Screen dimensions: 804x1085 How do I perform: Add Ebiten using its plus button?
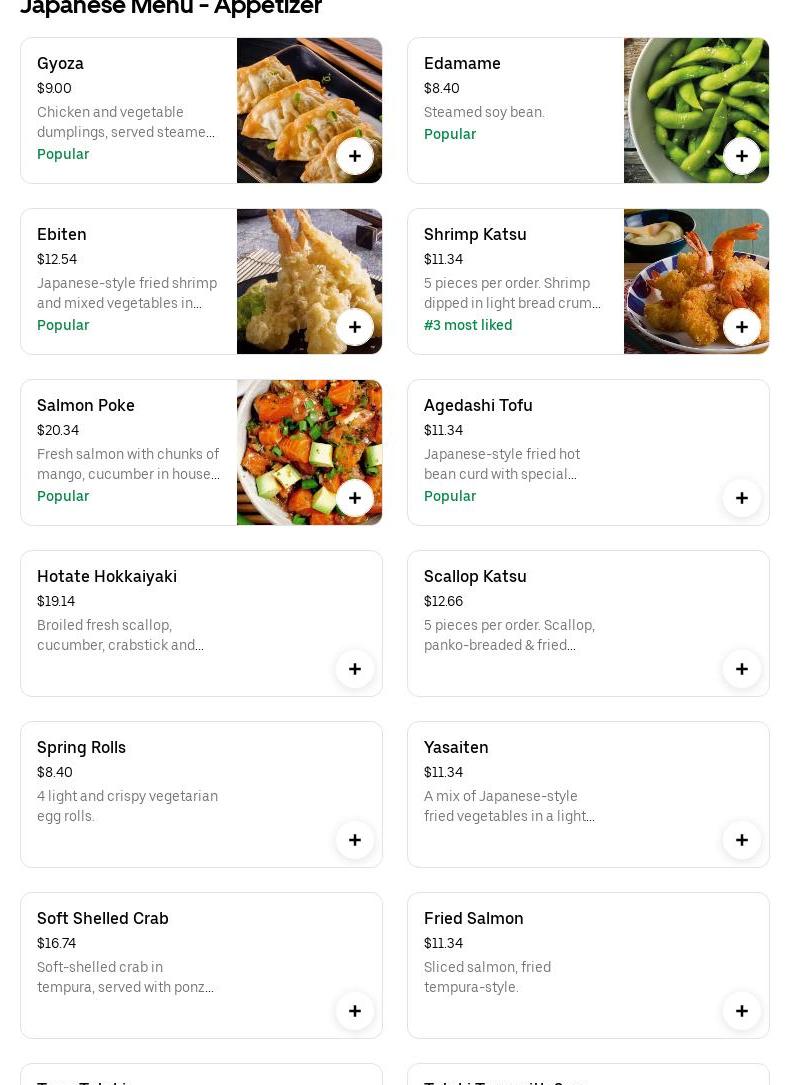pos(355,327)
